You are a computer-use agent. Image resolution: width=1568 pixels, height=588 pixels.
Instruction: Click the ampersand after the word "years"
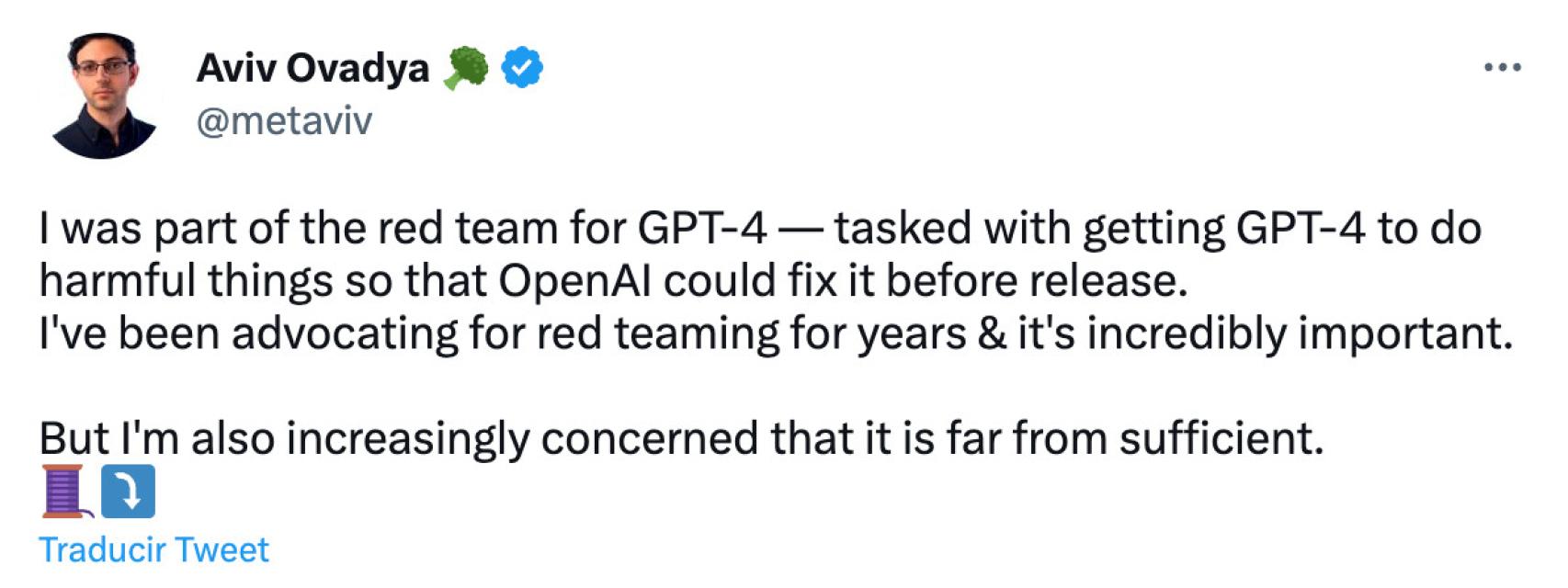click(x=992, y=334)
